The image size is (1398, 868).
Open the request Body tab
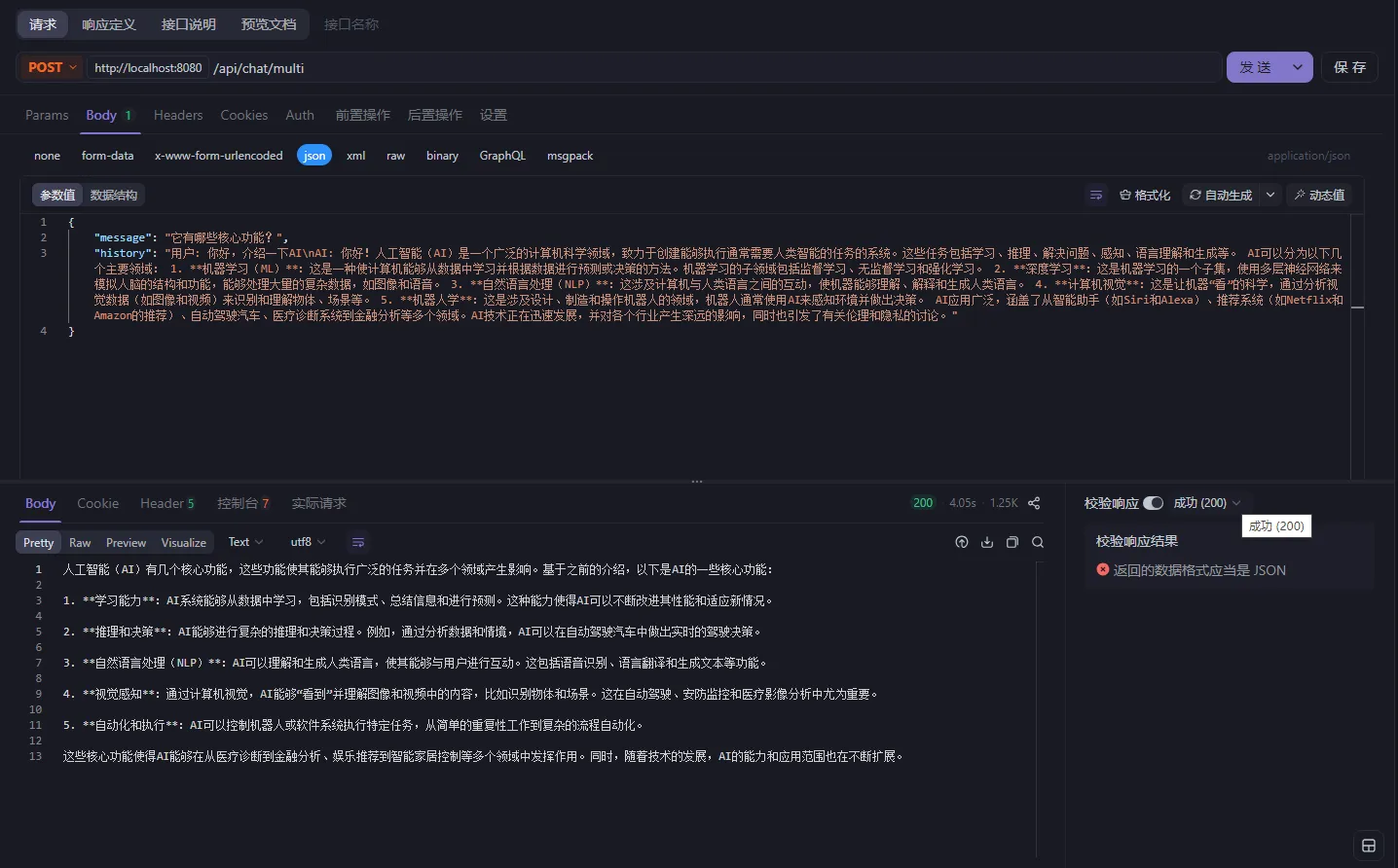109,115
